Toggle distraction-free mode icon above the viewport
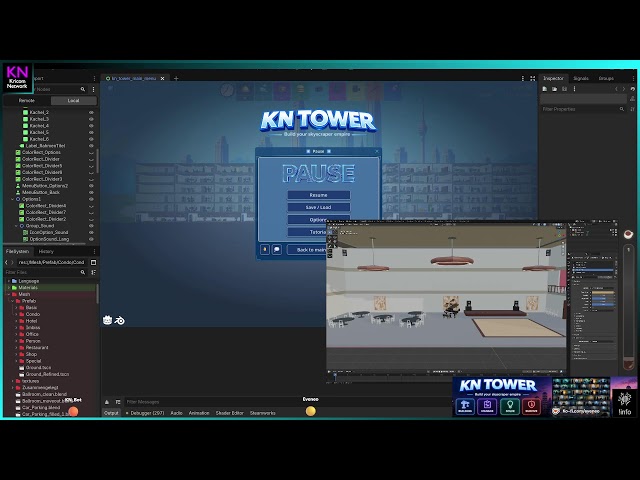This screenshot has width=640, height=480. click(x=533, y=78)
